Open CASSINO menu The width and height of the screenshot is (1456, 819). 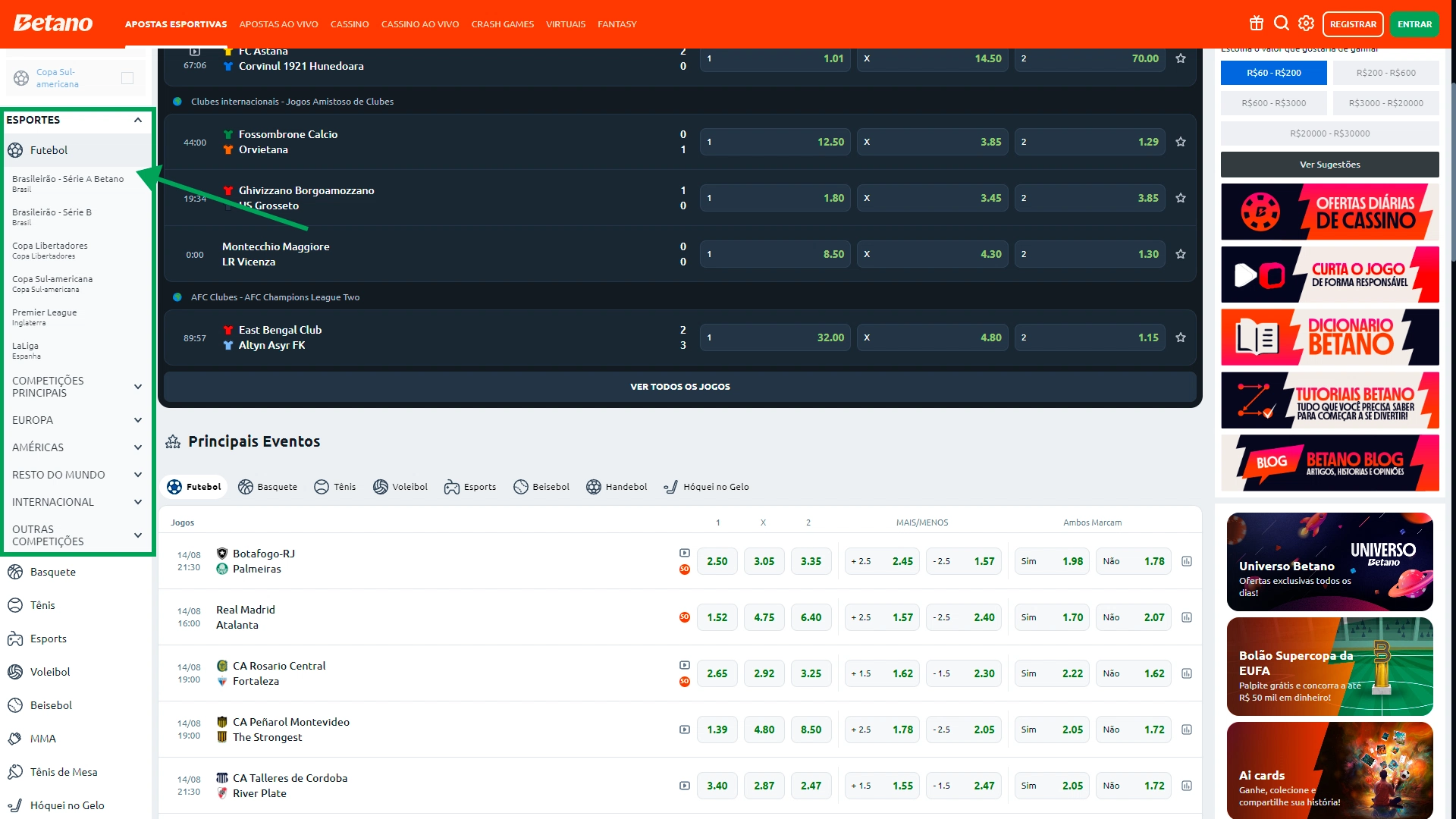[x=350, y=24]
